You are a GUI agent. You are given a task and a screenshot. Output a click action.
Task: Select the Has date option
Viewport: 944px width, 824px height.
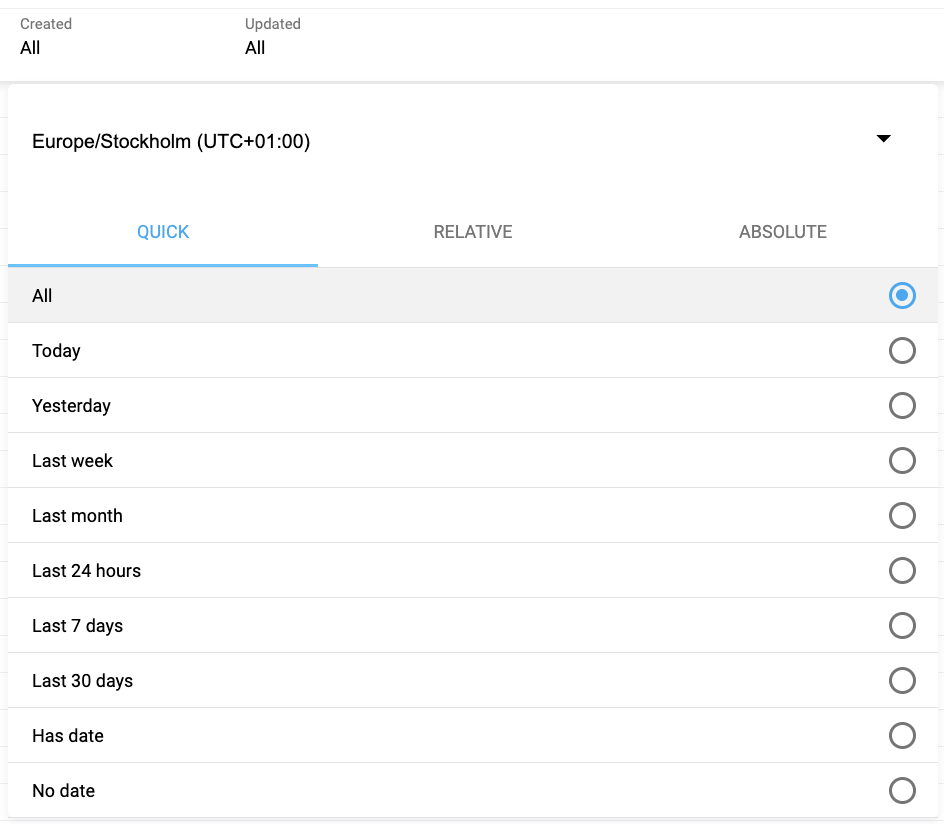902,735
